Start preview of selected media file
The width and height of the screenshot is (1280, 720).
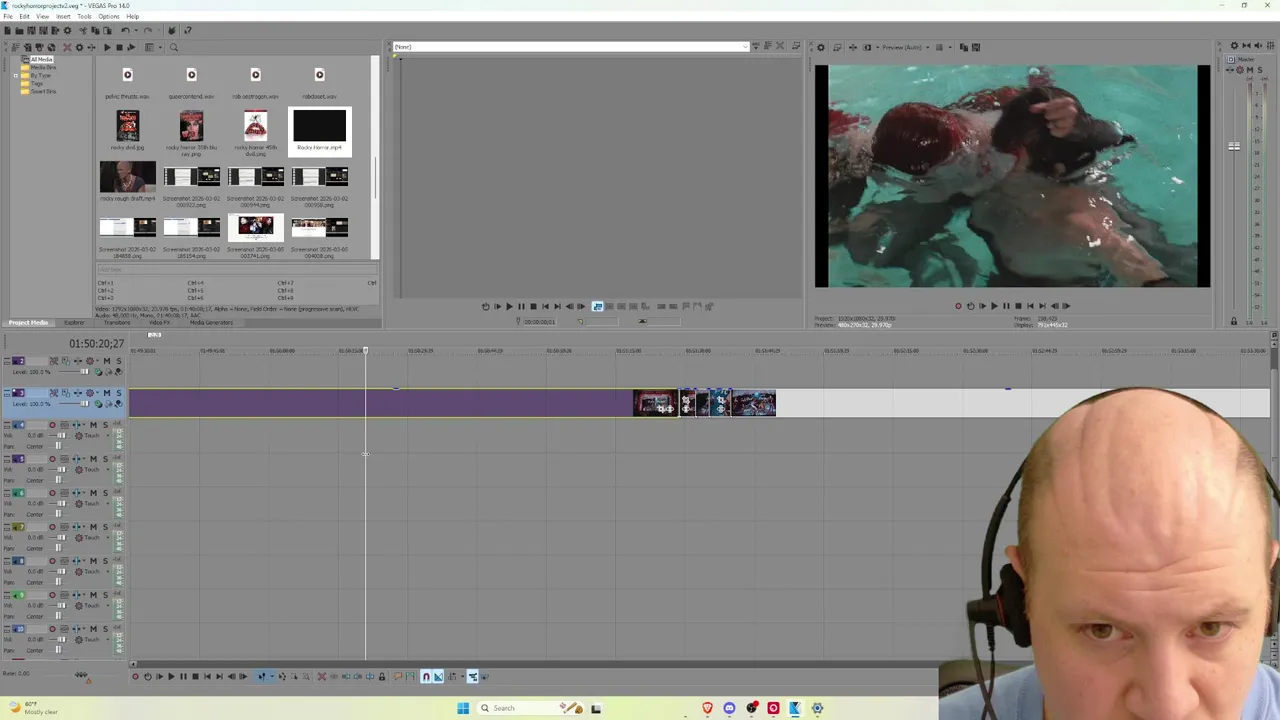tap(107, 47)
